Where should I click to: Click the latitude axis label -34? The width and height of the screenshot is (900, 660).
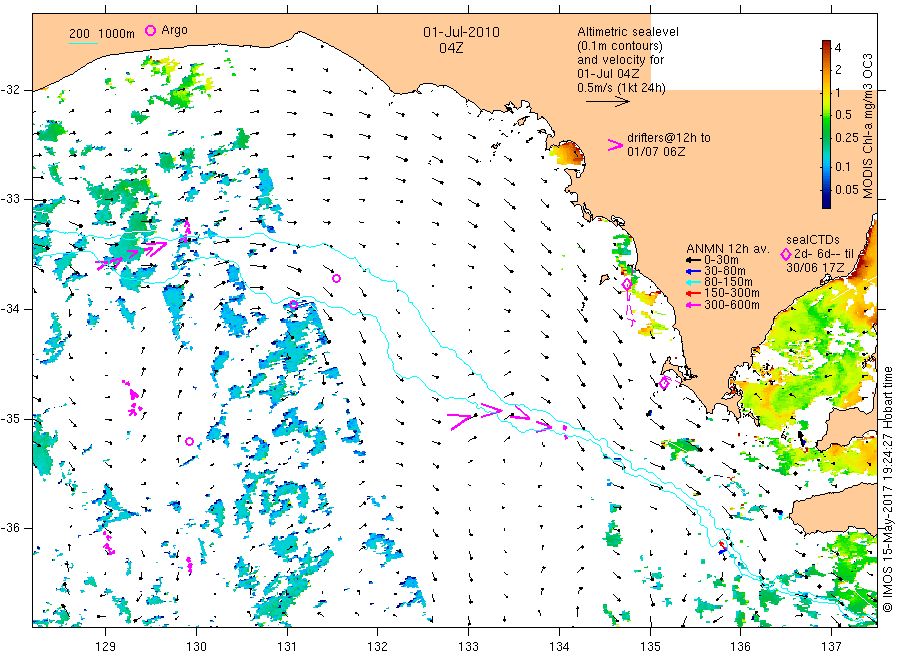(11, 309)
